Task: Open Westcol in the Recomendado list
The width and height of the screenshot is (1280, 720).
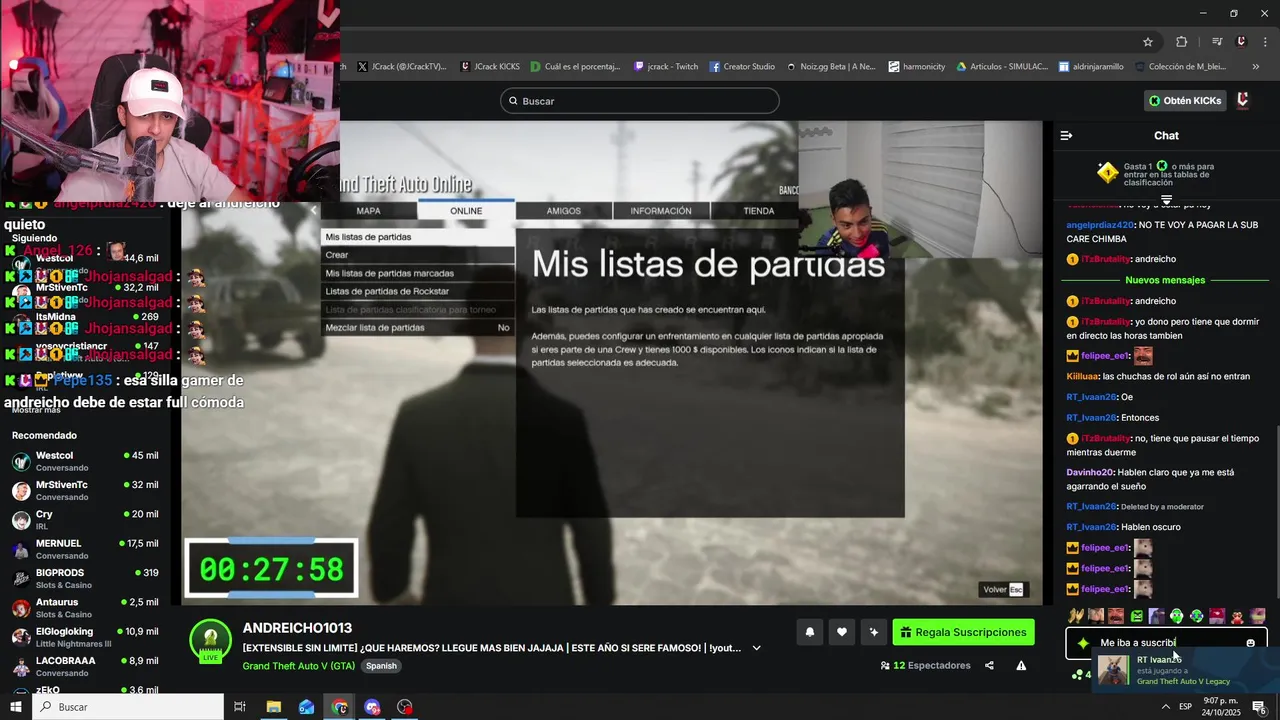Action: point(85,462)
